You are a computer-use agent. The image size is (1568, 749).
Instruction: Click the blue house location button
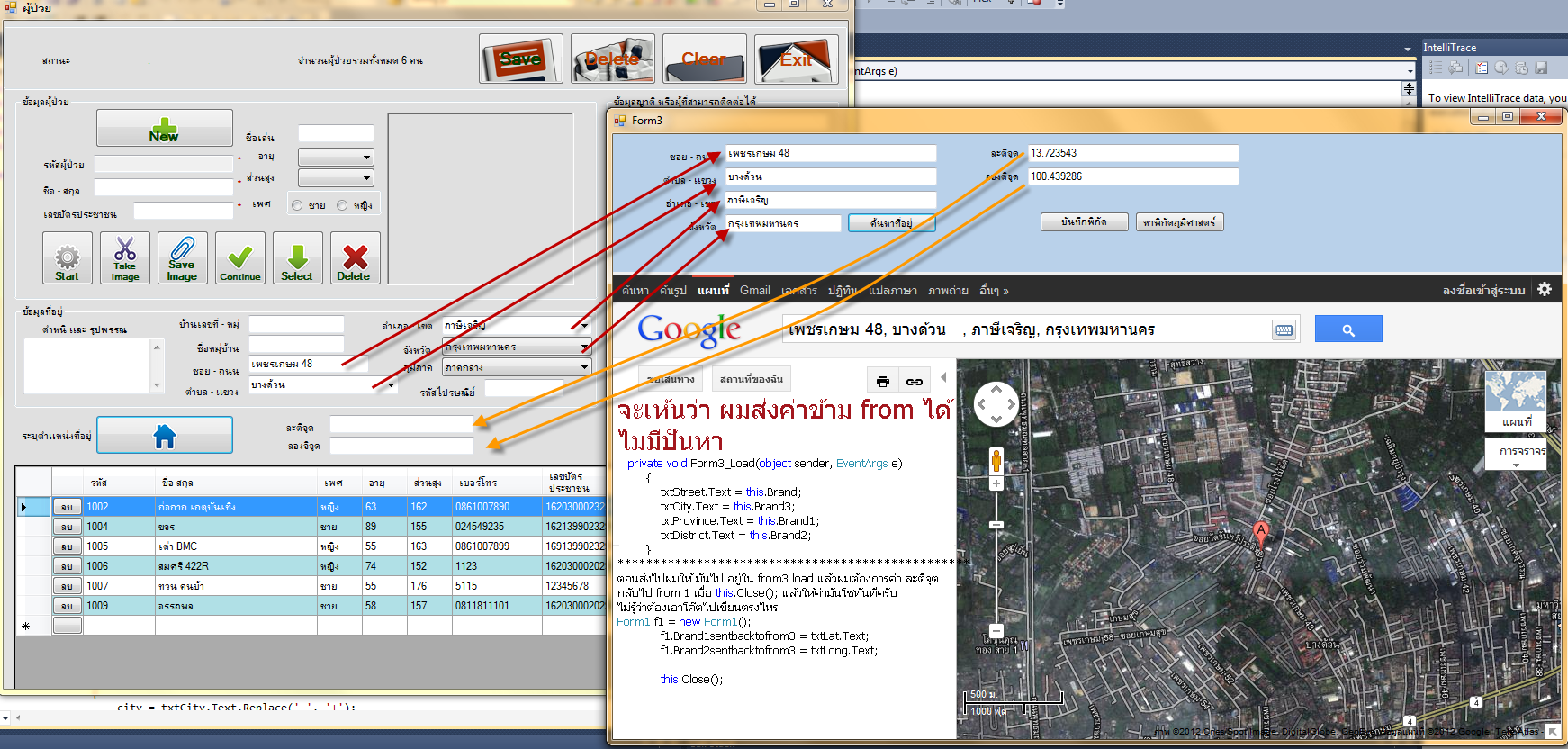coord(165,436)
